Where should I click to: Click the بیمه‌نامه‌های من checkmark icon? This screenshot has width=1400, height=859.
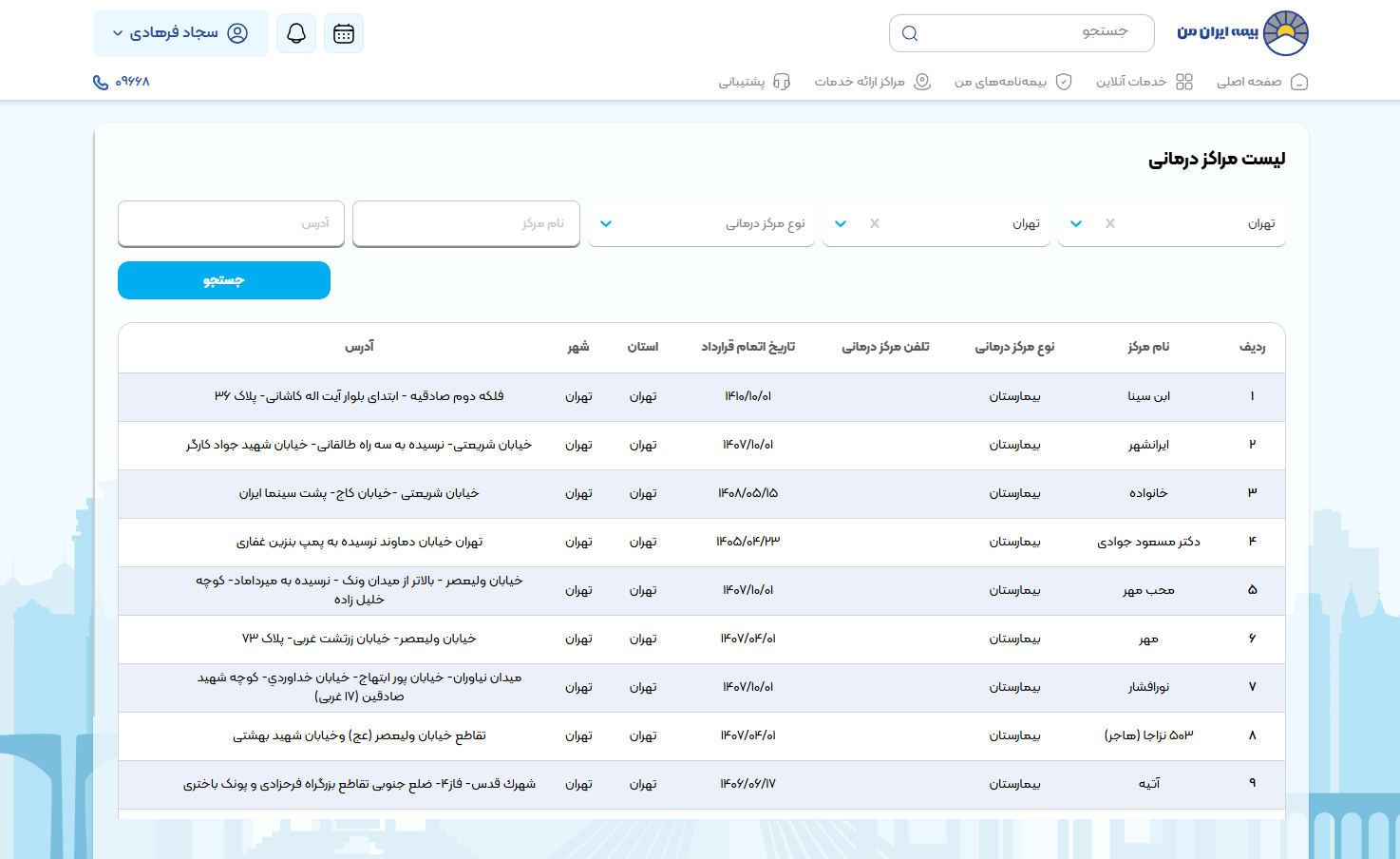click(x=1064, y=82)
